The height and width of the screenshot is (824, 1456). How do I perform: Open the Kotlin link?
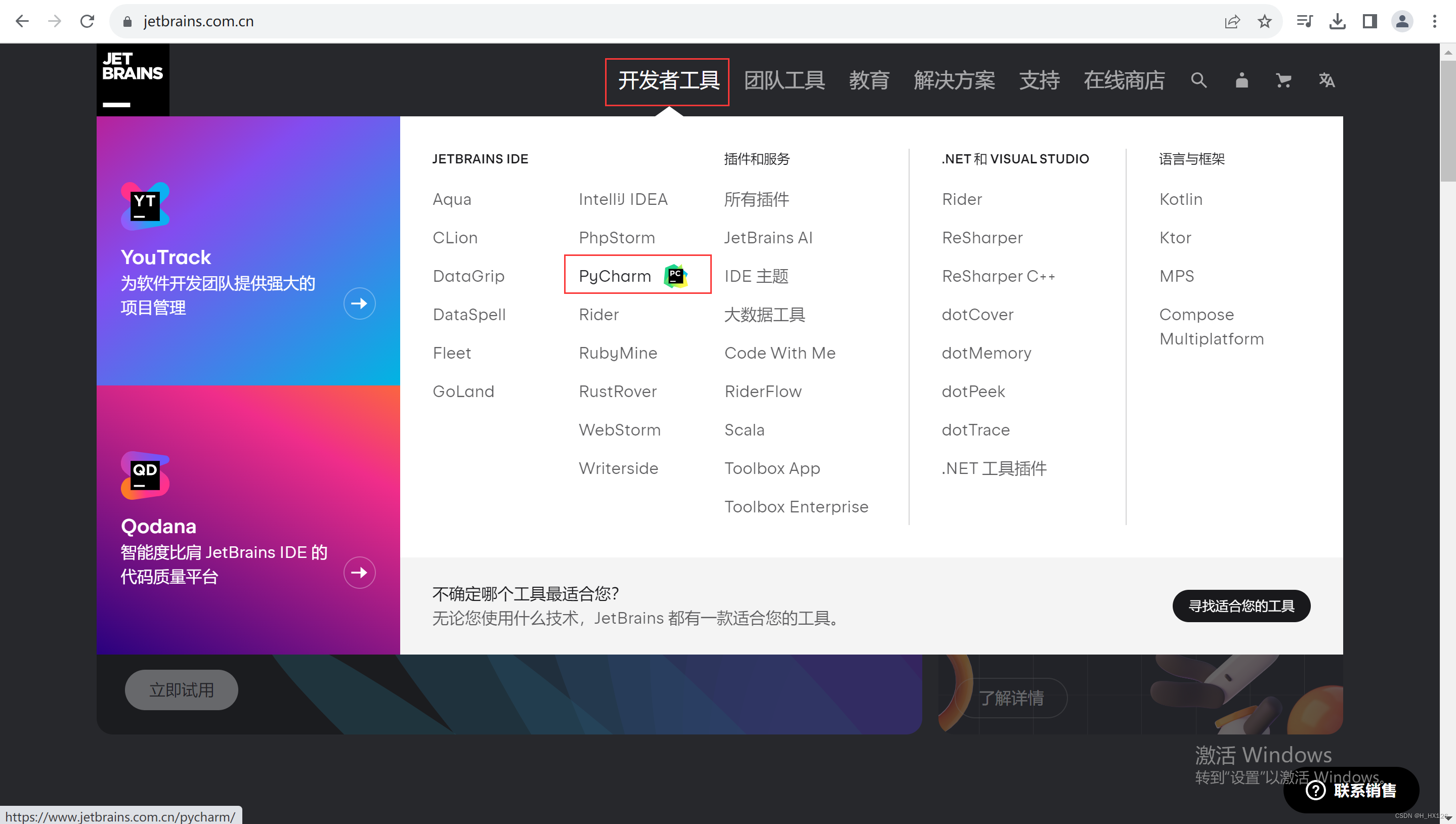pyautogui.click(x=1180, y=199)
